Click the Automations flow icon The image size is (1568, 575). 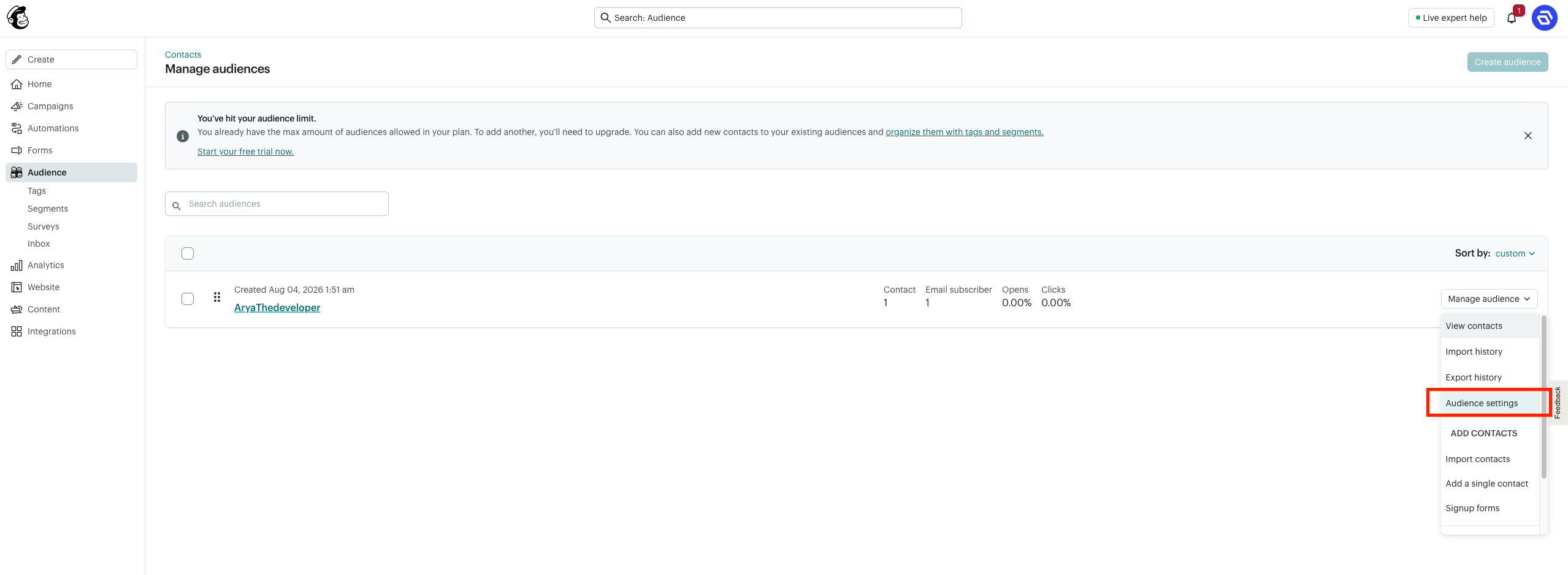(x=17, y=128)
